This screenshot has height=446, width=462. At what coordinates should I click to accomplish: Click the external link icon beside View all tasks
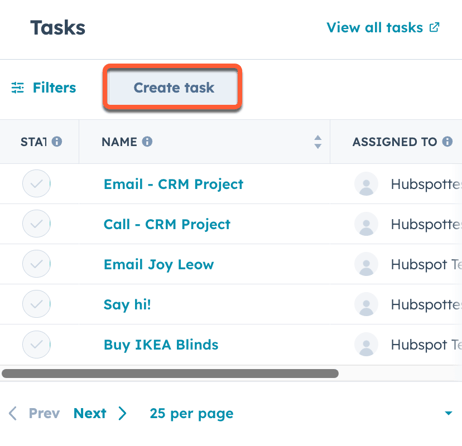(434, 27)
